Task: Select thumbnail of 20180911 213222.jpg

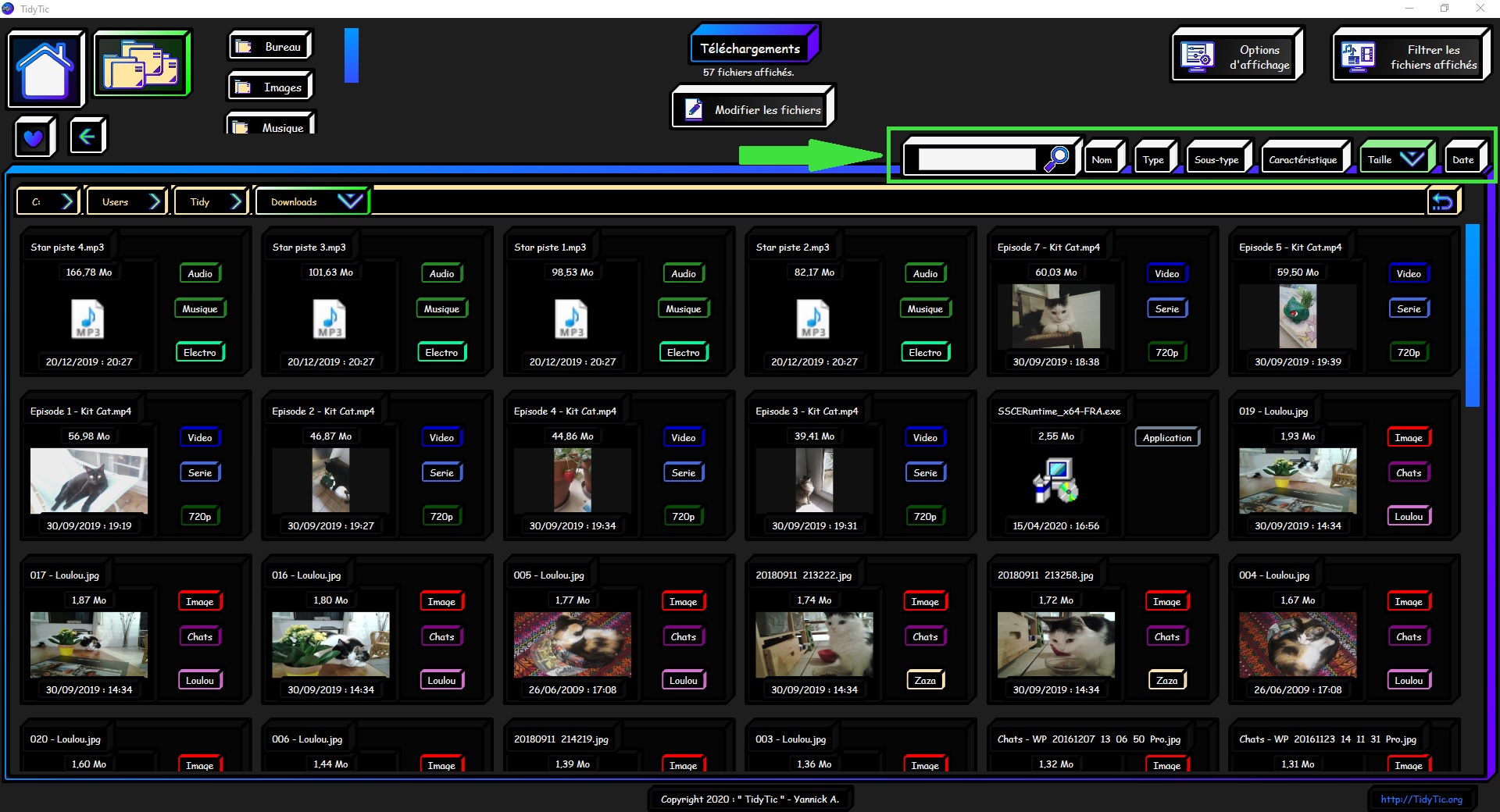Action: click(x=814, y=644)
